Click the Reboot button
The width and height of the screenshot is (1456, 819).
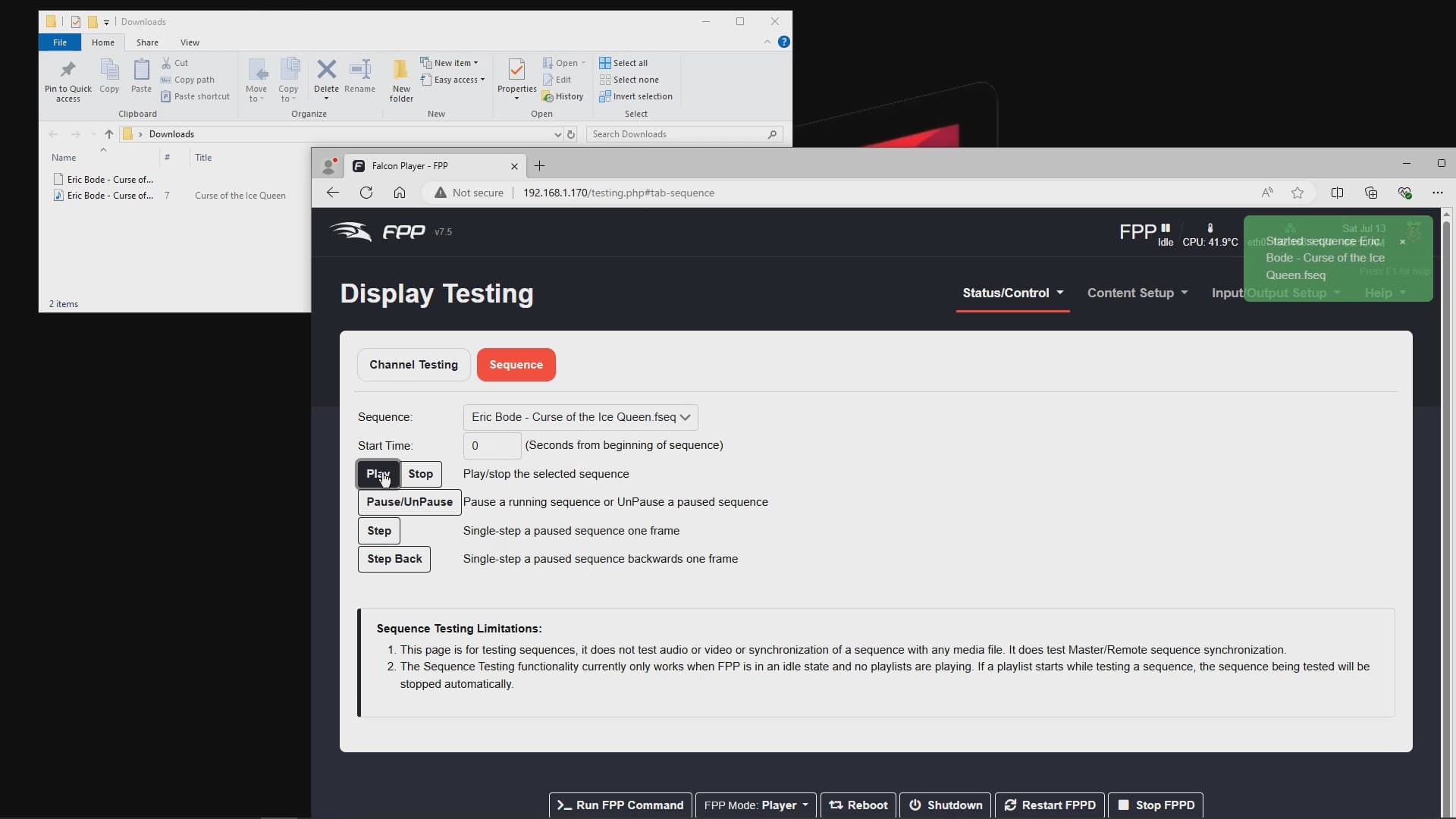(x=858, y=805)
